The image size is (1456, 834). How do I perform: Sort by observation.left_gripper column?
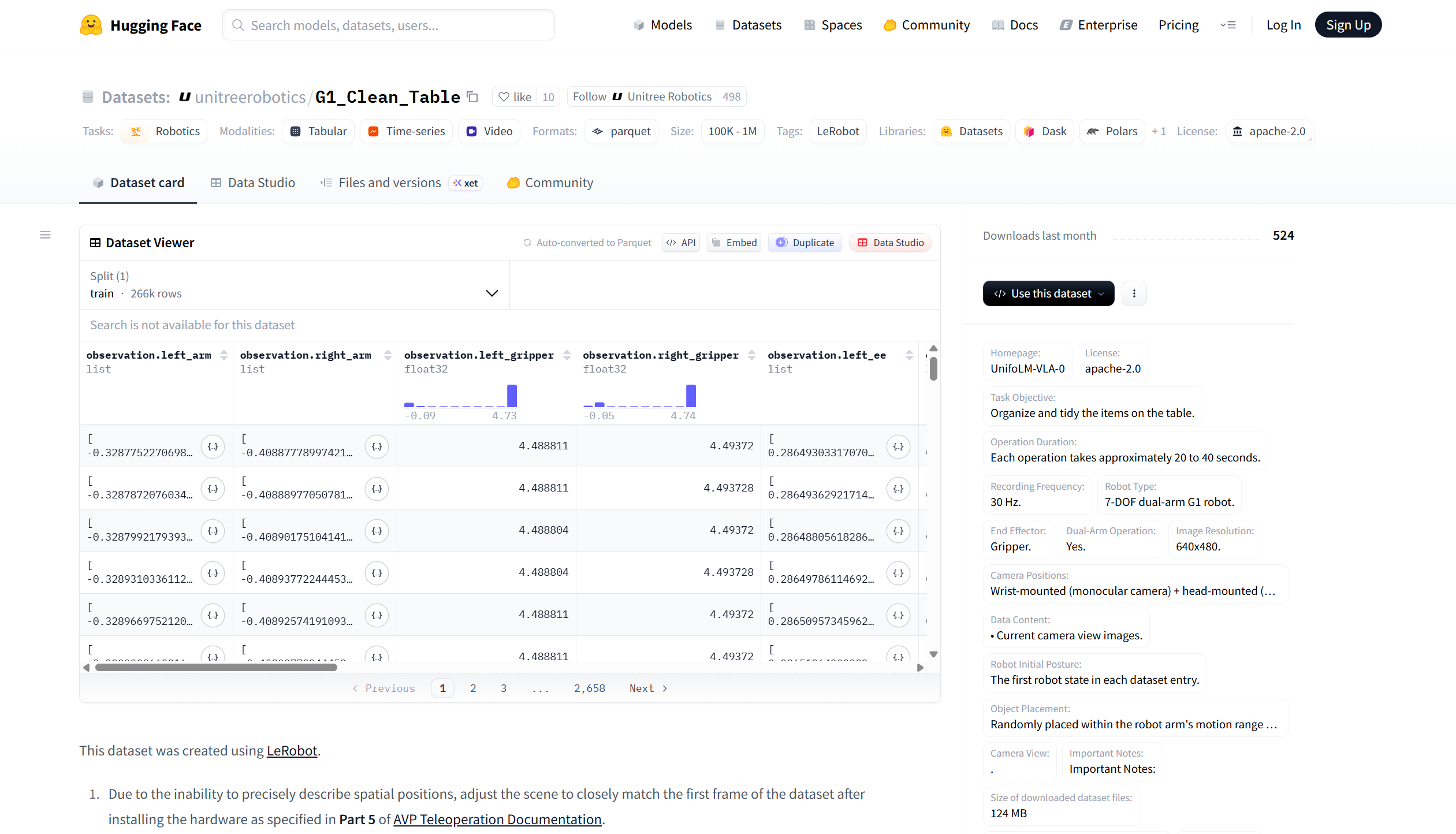tap(567, 355)
